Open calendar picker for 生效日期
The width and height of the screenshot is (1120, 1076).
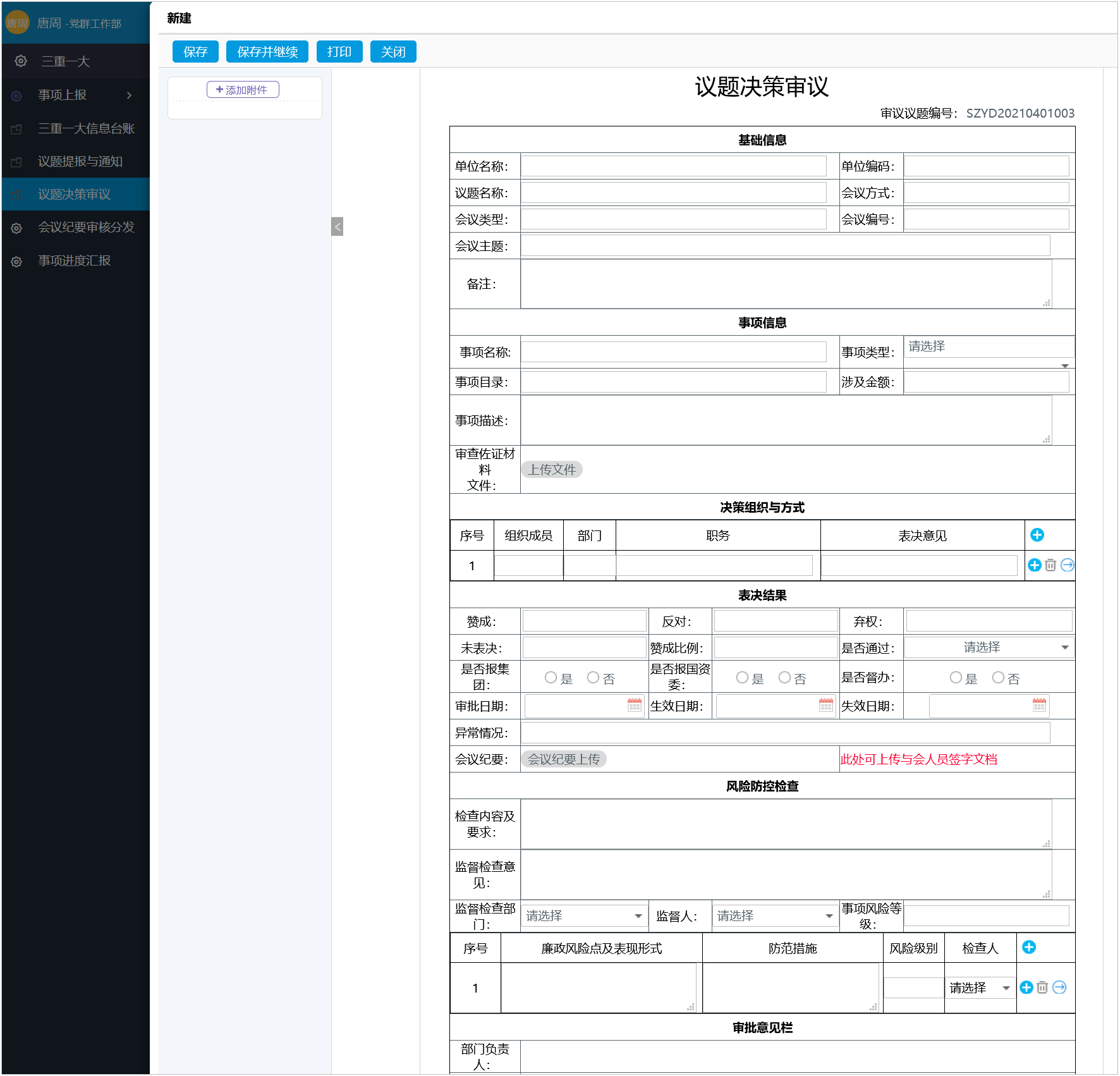click(825, 705)
